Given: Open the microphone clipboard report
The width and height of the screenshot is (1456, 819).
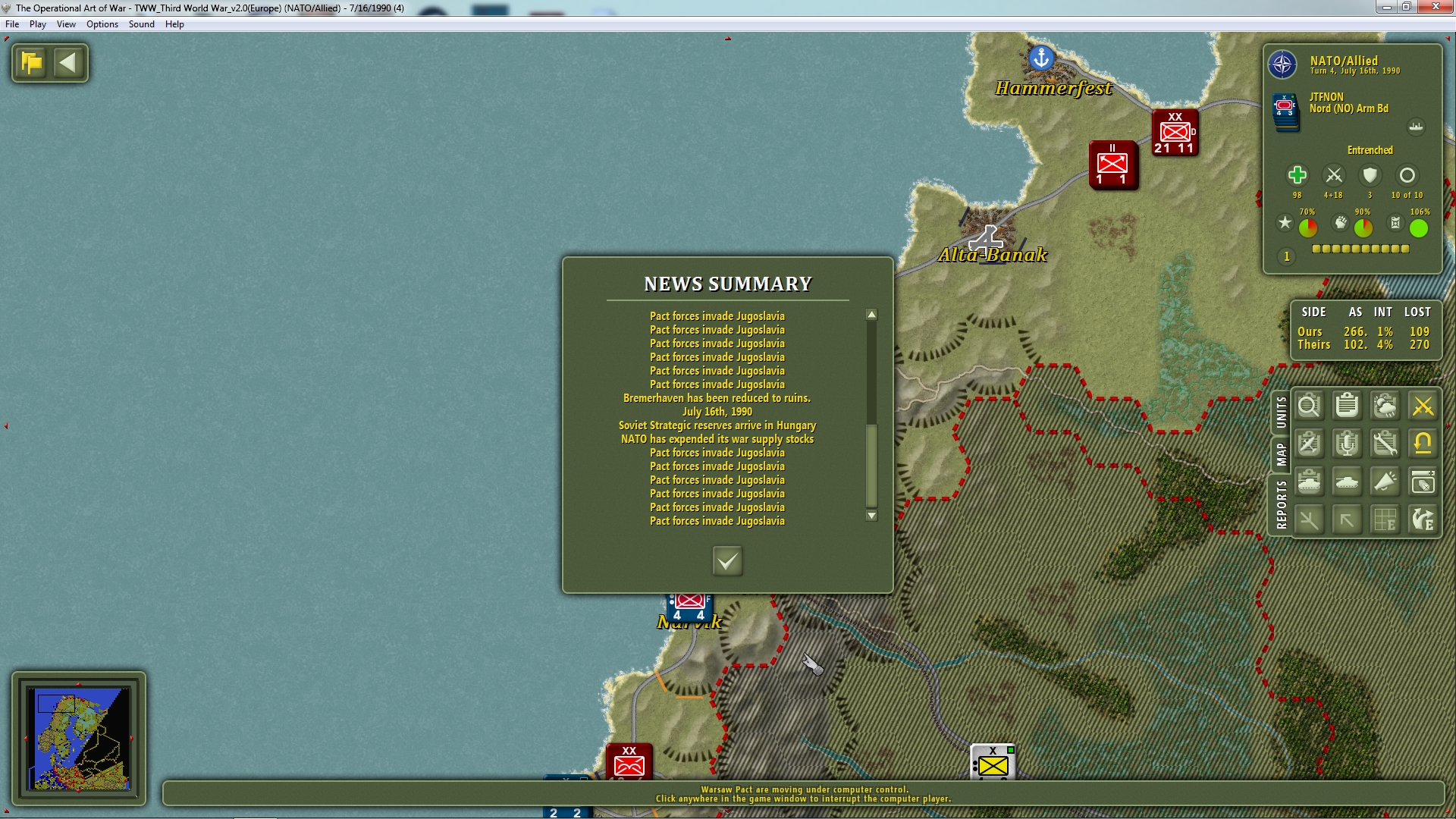Looking at the screenshot, I should pos(1347,444).
